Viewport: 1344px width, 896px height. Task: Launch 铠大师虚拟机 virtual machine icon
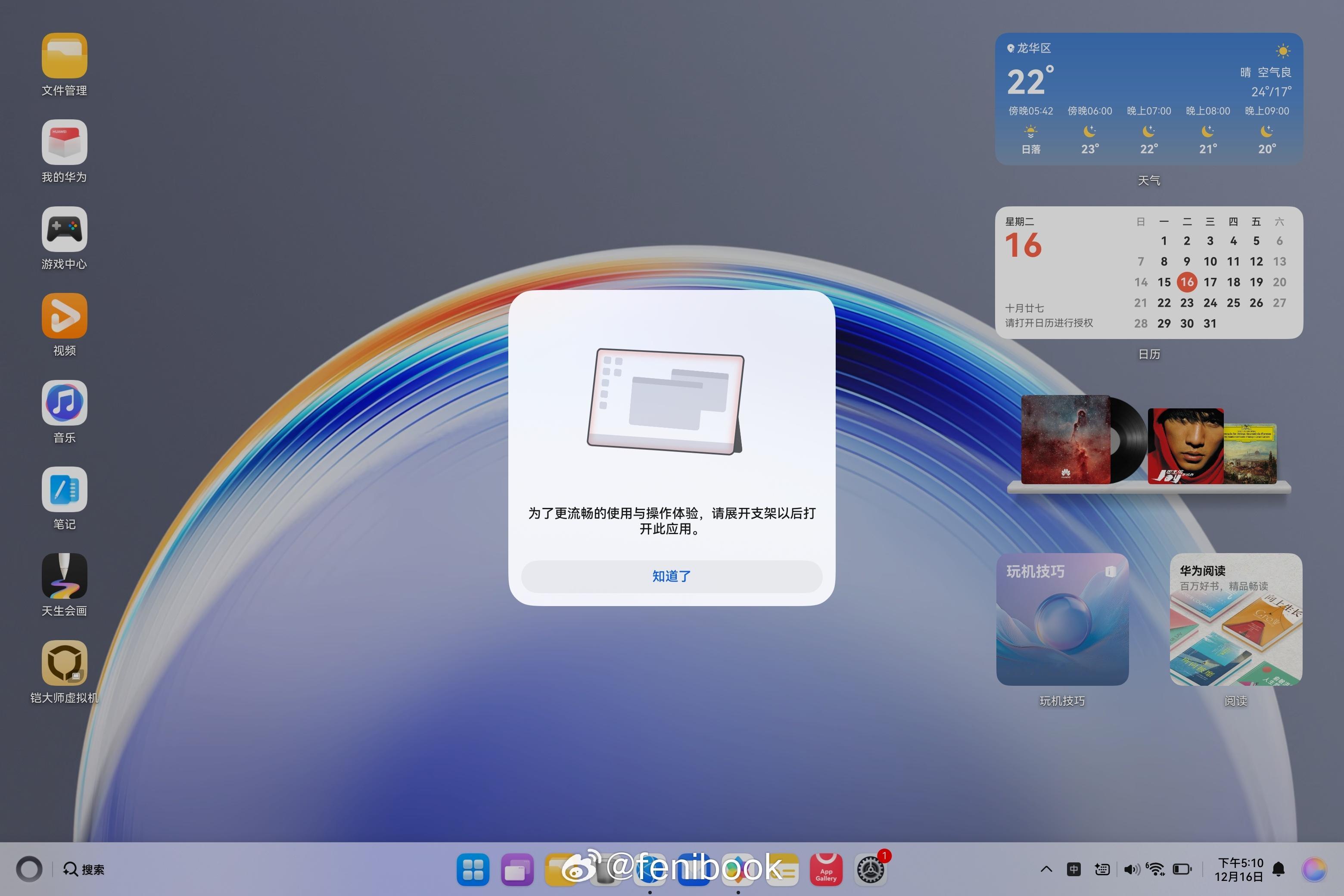(64, 663)
